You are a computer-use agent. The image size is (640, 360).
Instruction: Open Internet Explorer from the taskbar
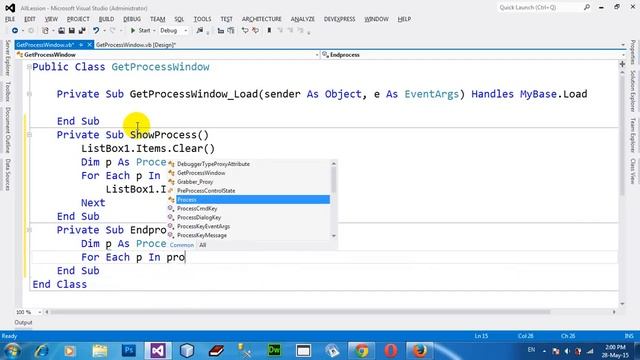pos(41,351)
